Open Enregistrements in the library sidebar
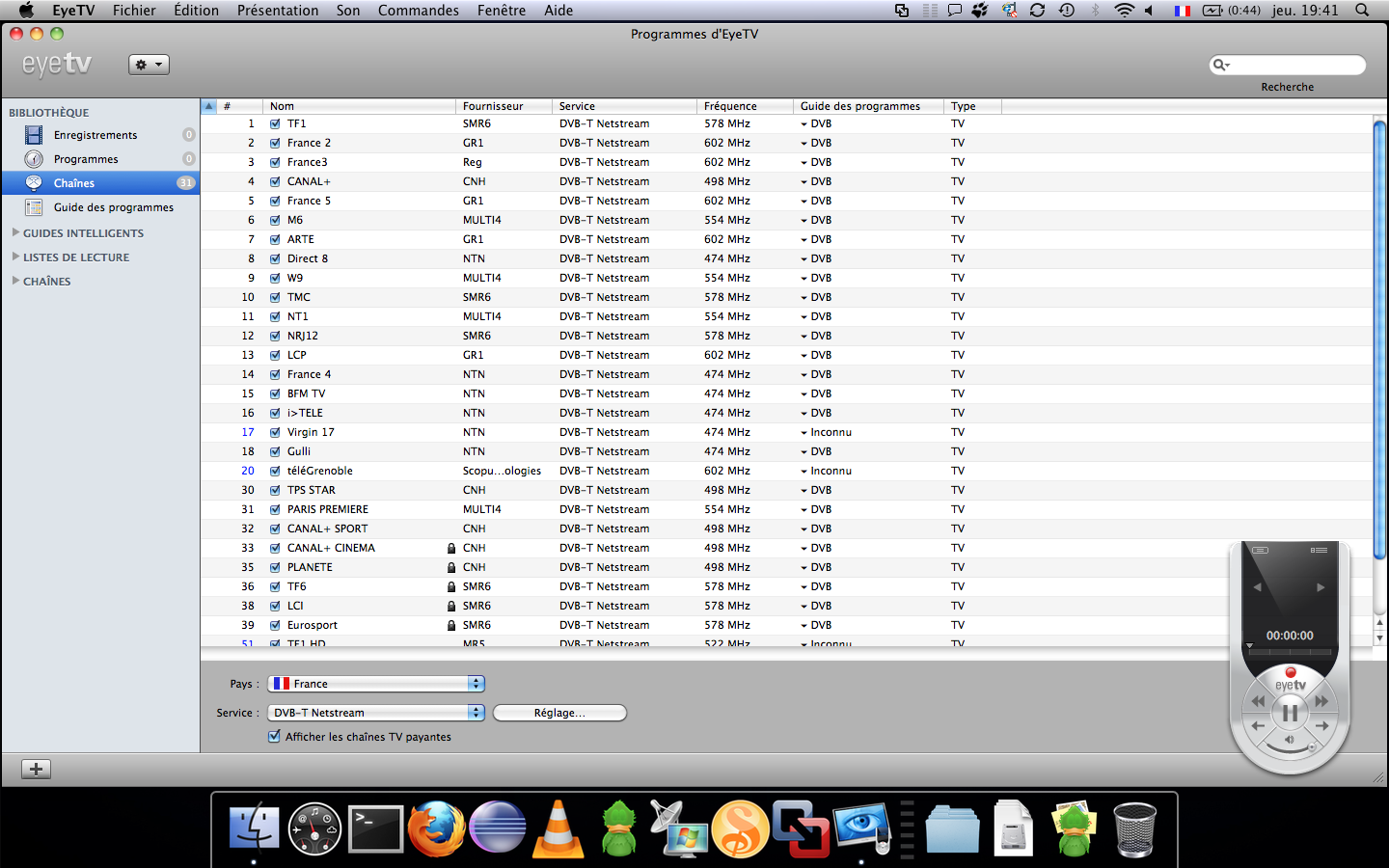Image resolution: width=1389 pixels, height=868 pixels. tap(95, 135)
